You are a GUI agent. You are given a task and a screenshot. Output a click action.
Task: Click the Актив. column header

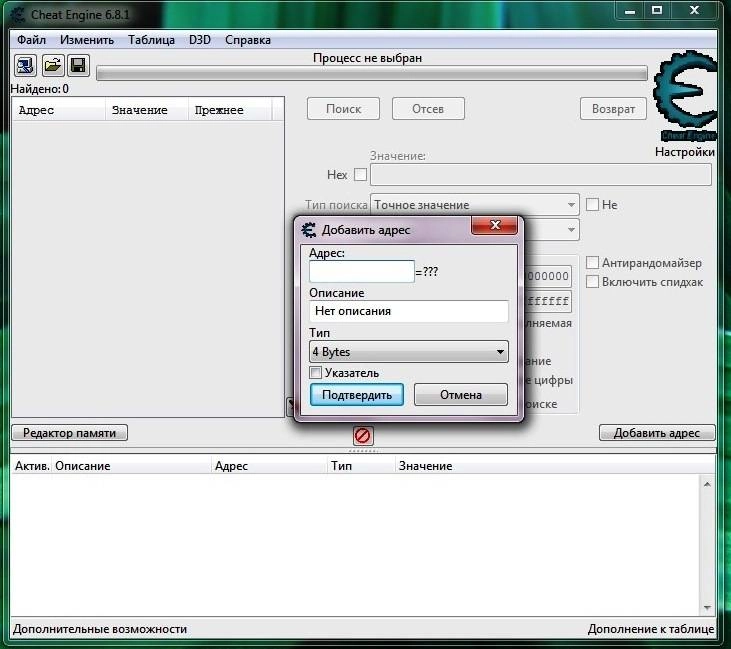pyautogui.click(x=32, y=466)
